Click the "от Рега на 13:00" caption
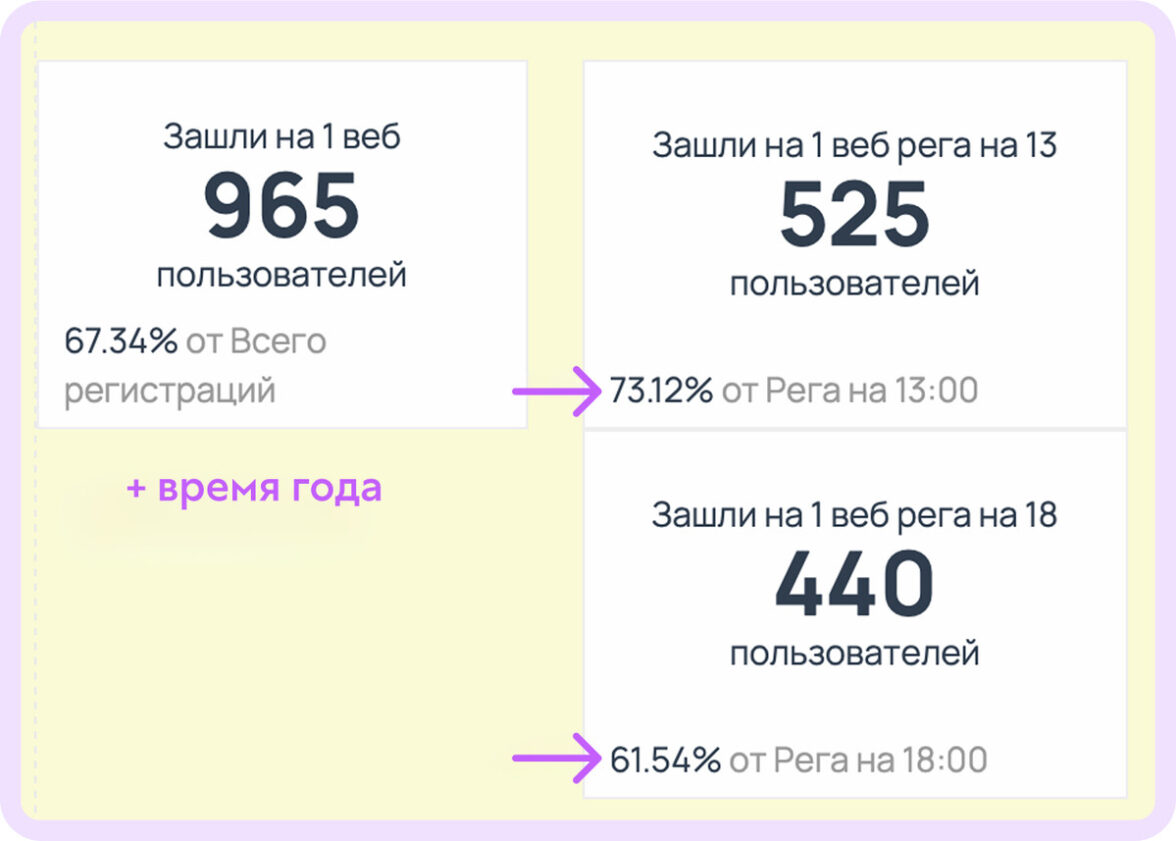 [850, 391]
